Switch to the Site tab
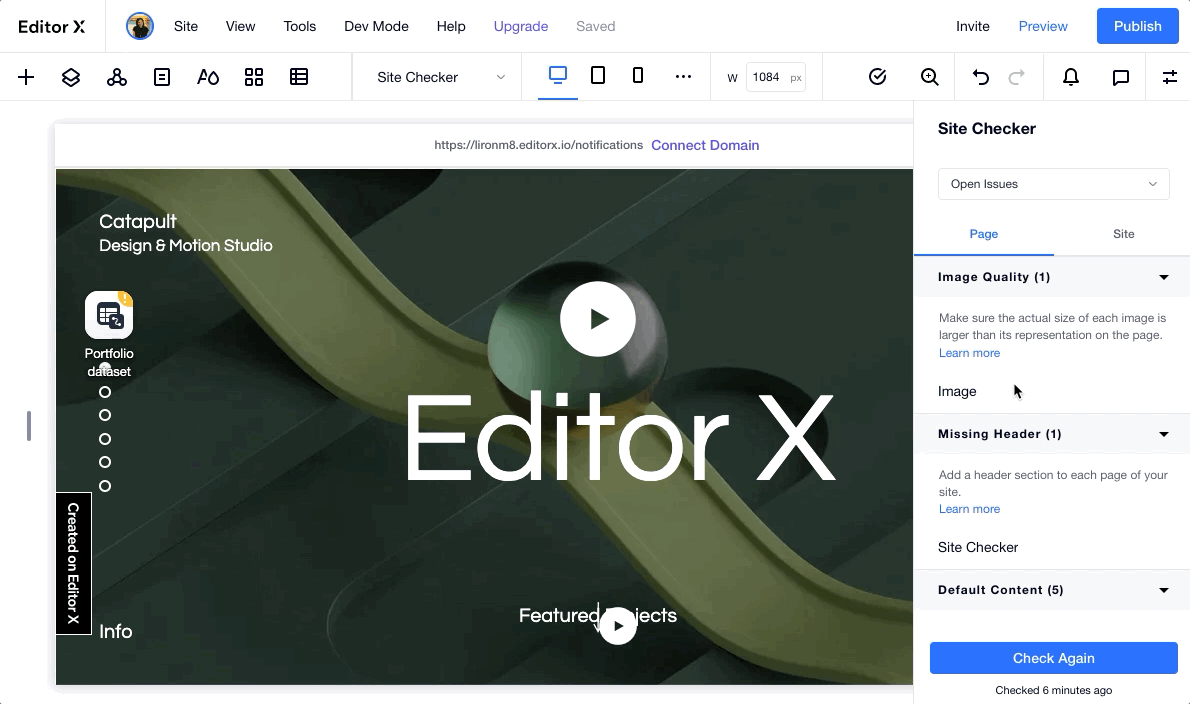Screen dimensions: 1190x704 pyautogui.click(x=1123, y=234)
